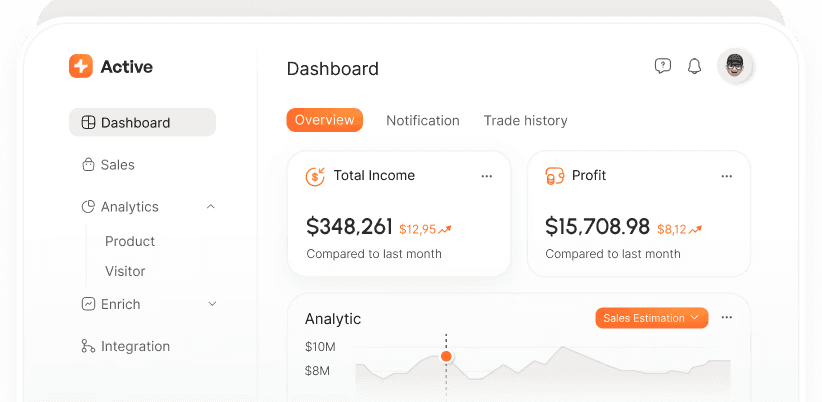Open the user profile avatar

735,67
